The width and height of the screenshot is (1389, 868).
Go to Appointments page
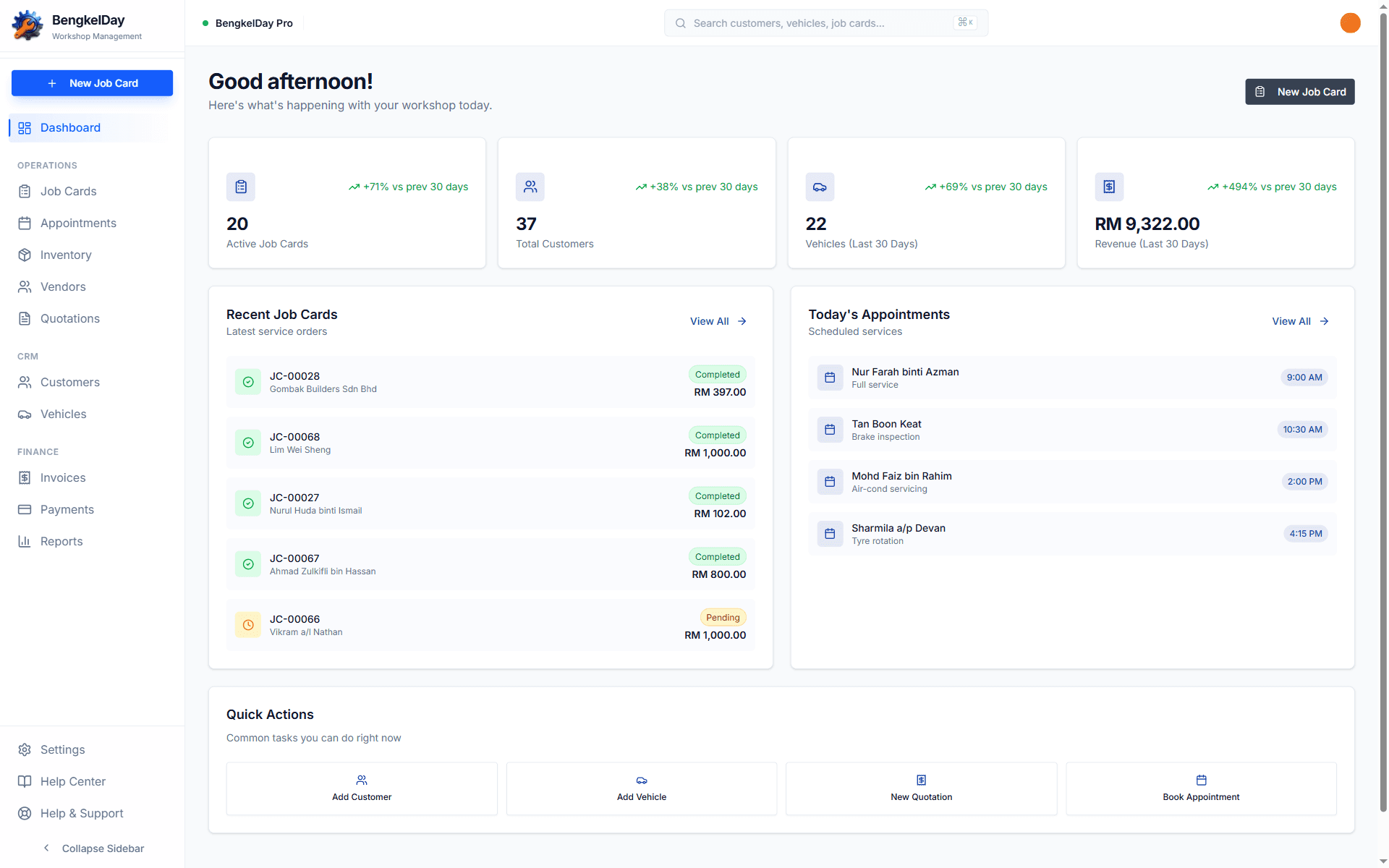pyautogui.click(x=92, y=224)
